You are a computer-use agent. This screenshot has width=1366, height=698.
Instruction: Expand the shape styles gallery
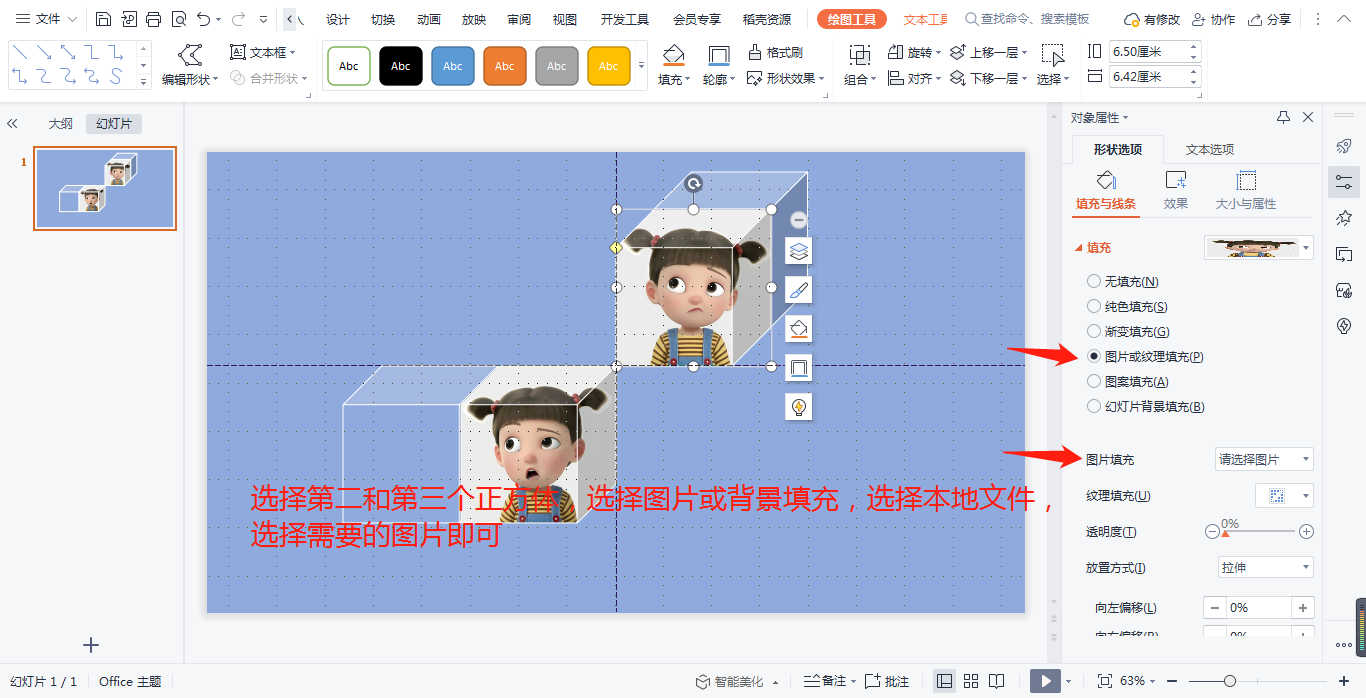coord(641,65)
